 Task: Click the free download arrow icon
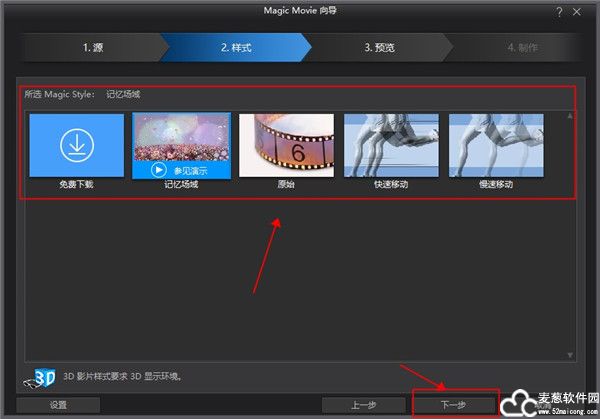(x=76, y=145)
